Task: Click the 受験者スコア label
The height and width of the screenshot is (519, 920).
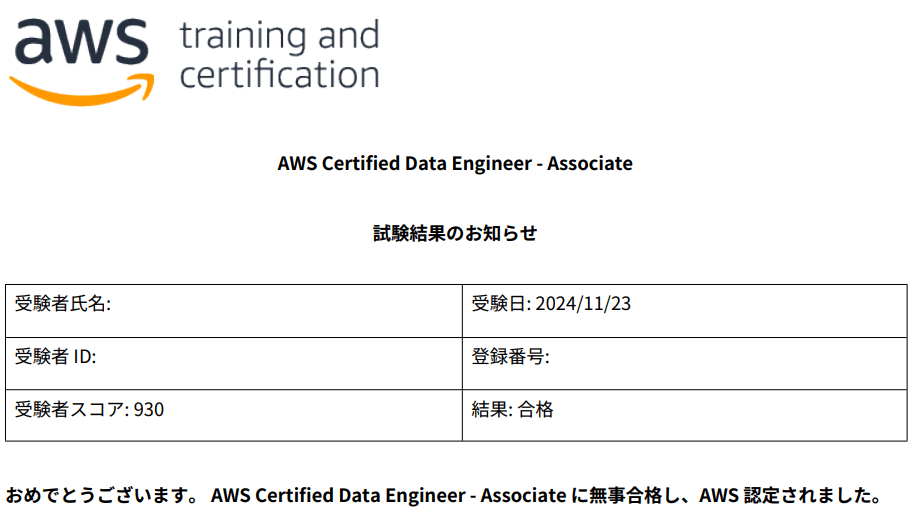Action: [69, 409]
